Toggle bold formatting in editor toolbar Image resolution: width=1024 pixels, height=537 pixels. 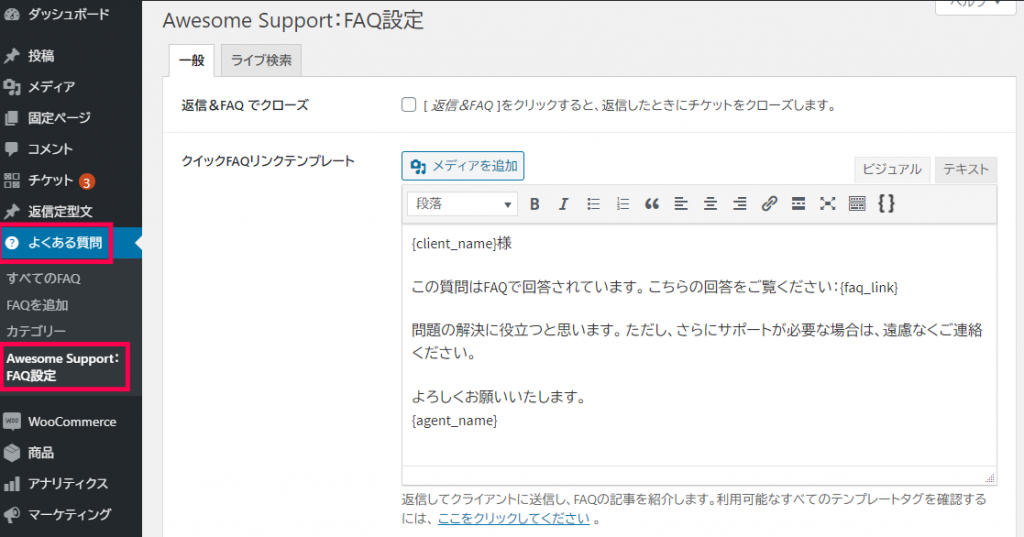tap(534, 204)
